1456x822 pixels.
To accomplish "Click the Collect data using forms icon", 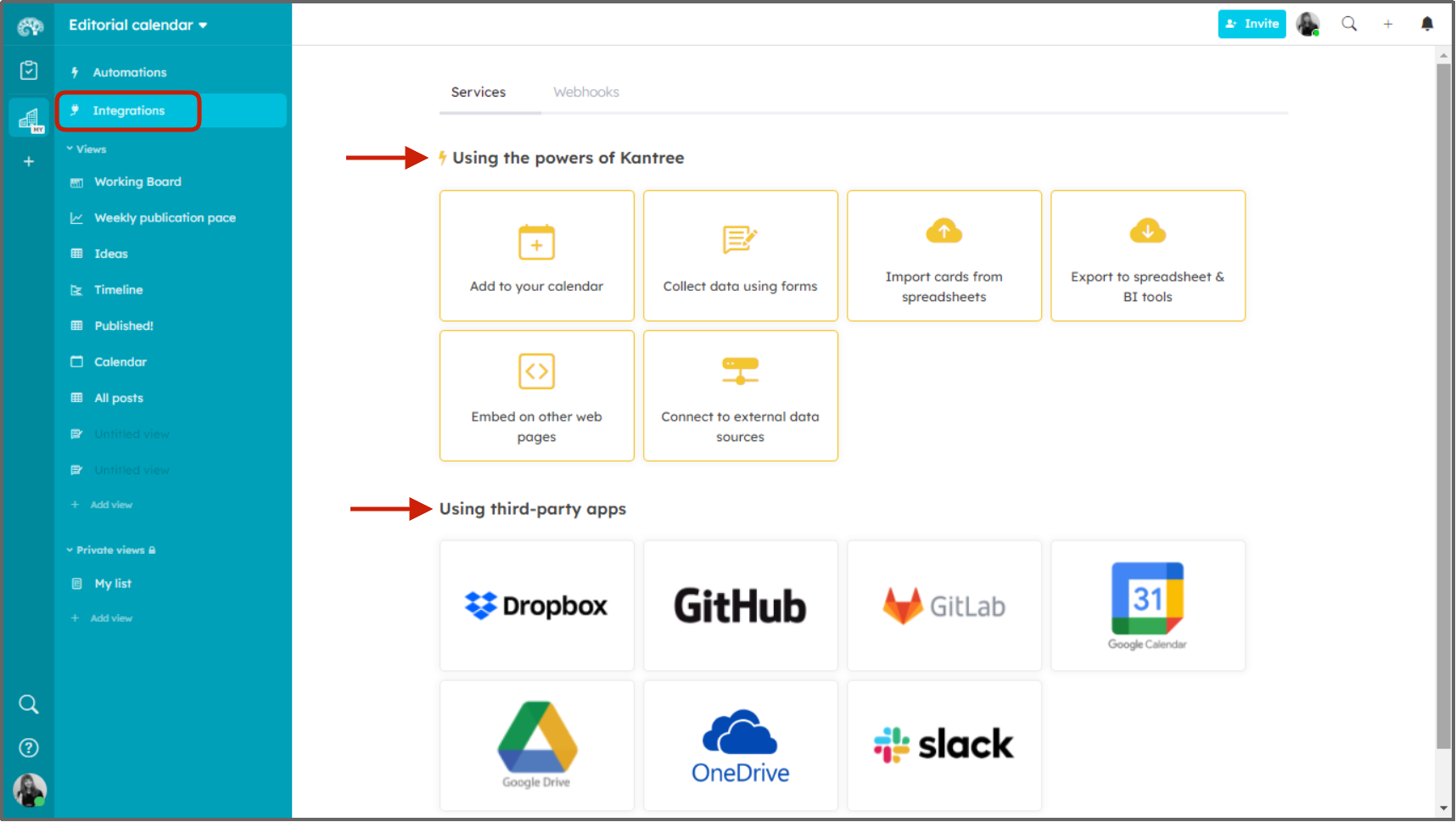I will click(x=740, y=240).
